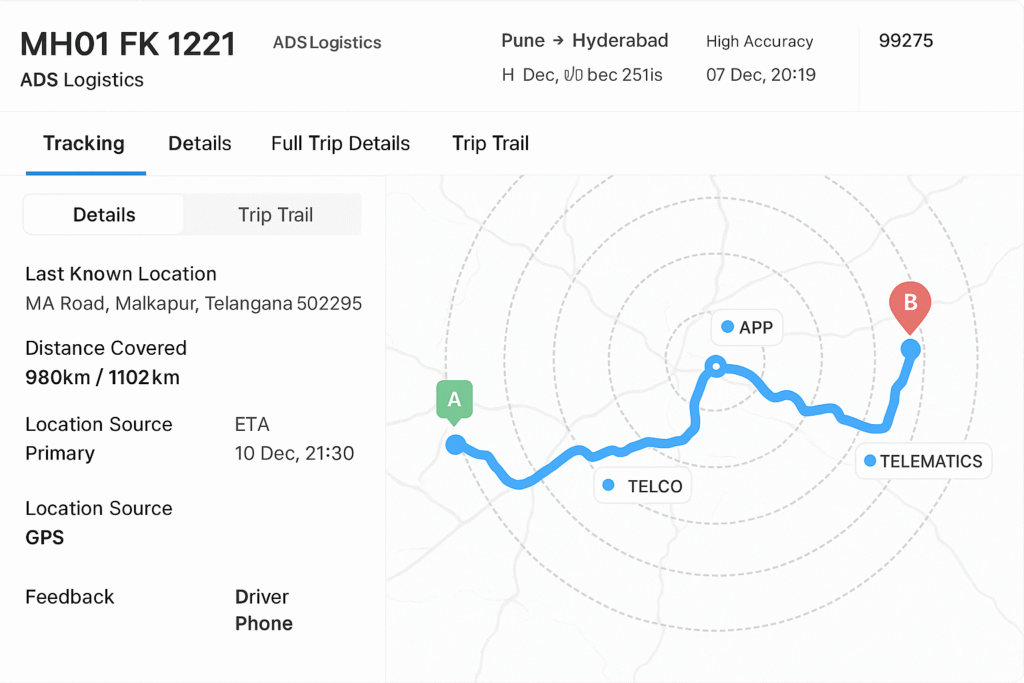
Task: Click the blue route end dot below B
Action: (910, 349)
